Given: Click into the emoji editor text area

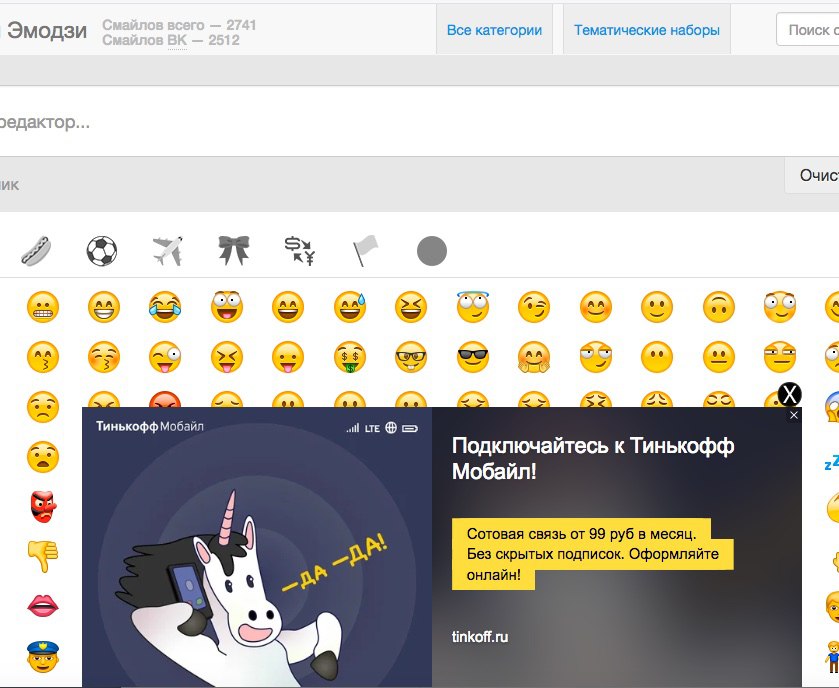Looking at the screenshot, I should pyautogui.click(x=420, y=122).
